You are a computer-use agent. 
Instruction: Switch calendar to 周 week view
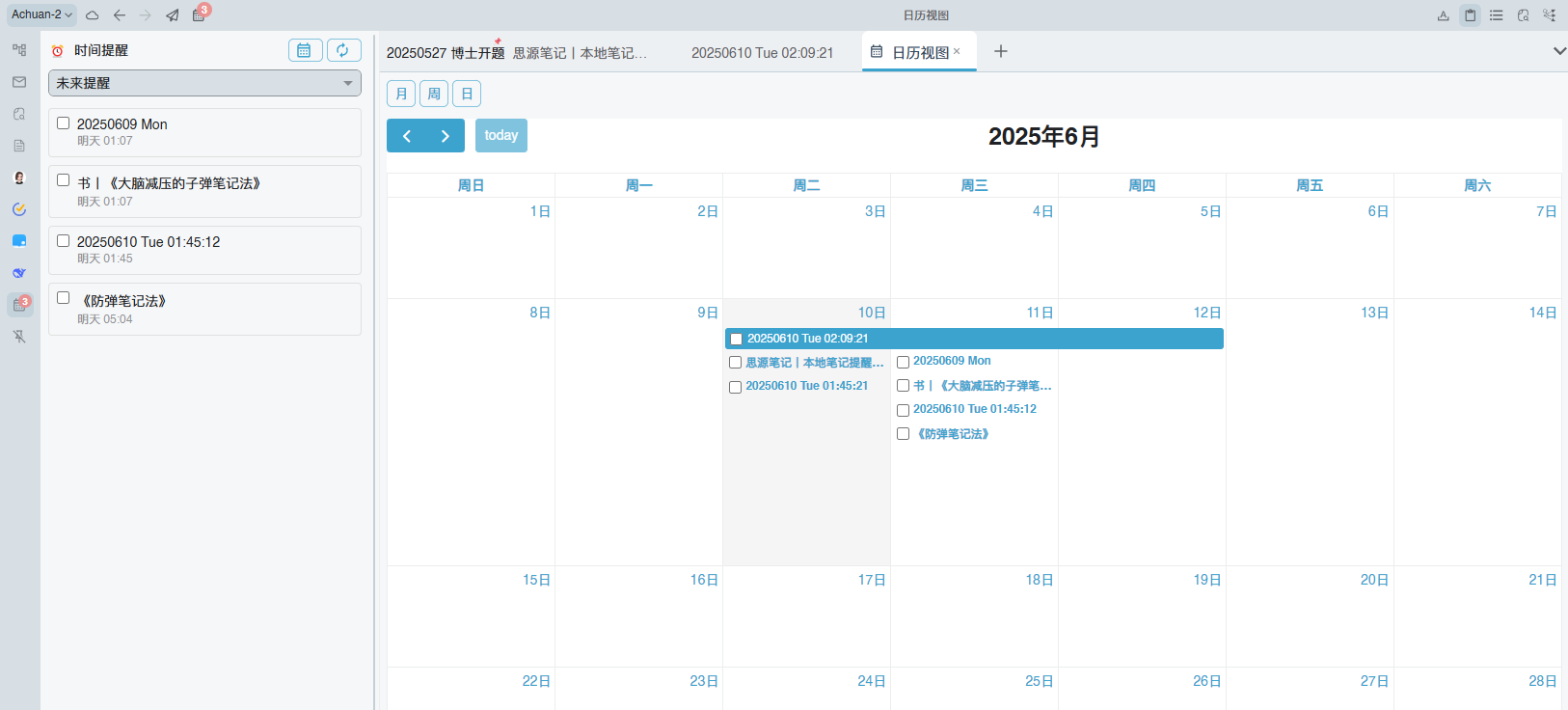(x=434, y=94)
